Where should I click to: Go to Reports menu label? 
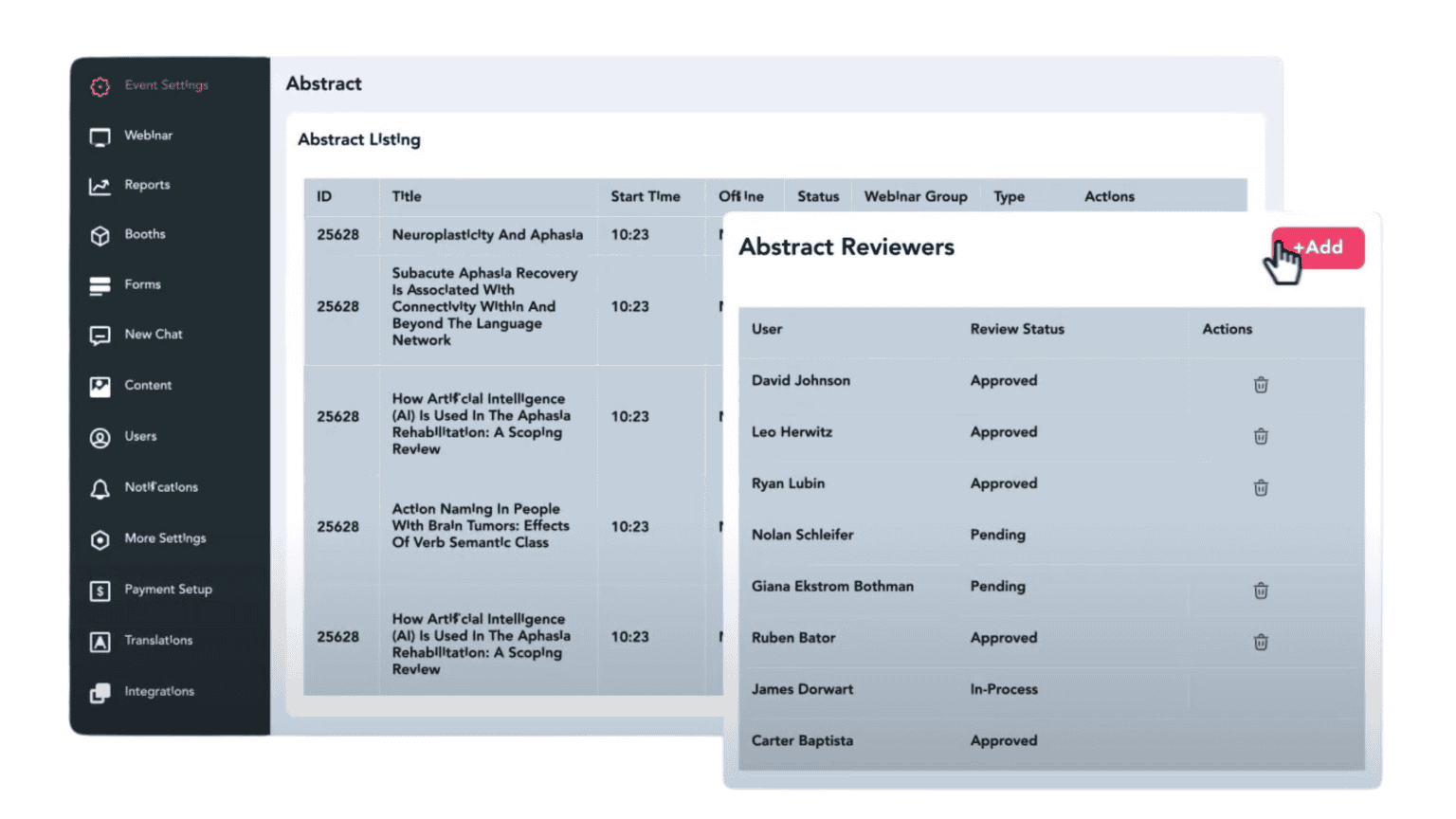coord(147,185)
